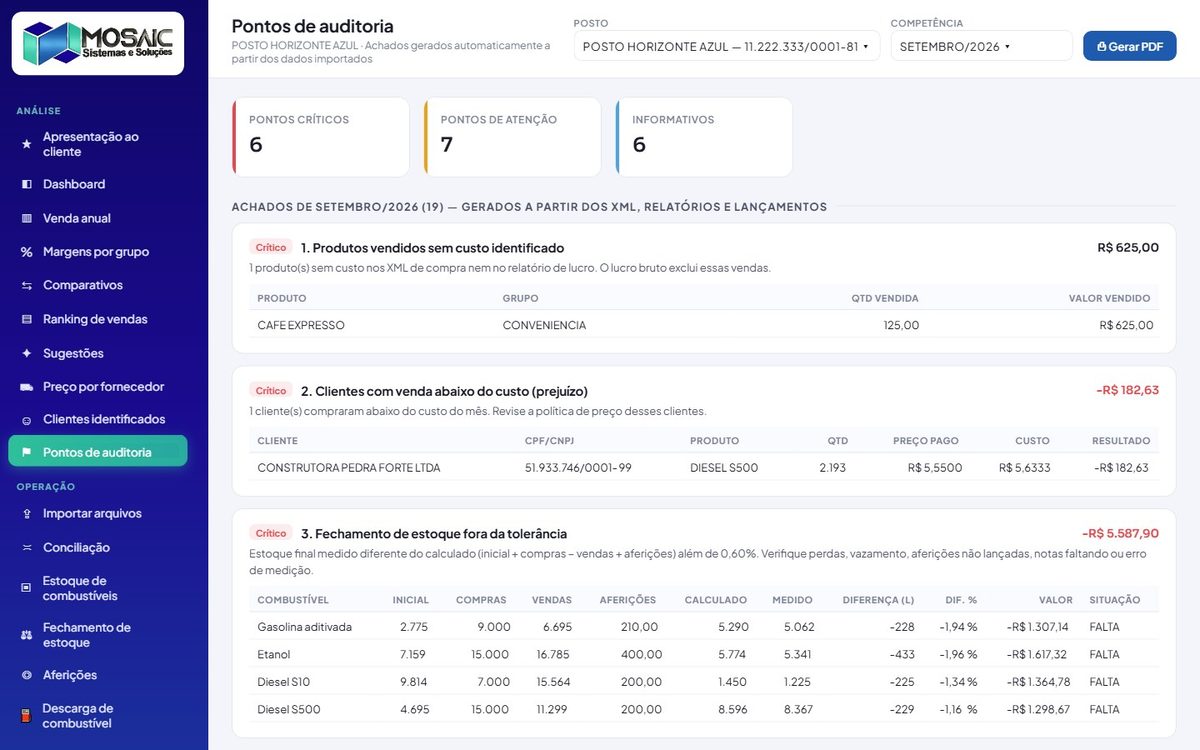This screenshot has width=1200, height=750.
Task: Click the SITUAÇÃO column header
Action: click(x=1114, y=600)
